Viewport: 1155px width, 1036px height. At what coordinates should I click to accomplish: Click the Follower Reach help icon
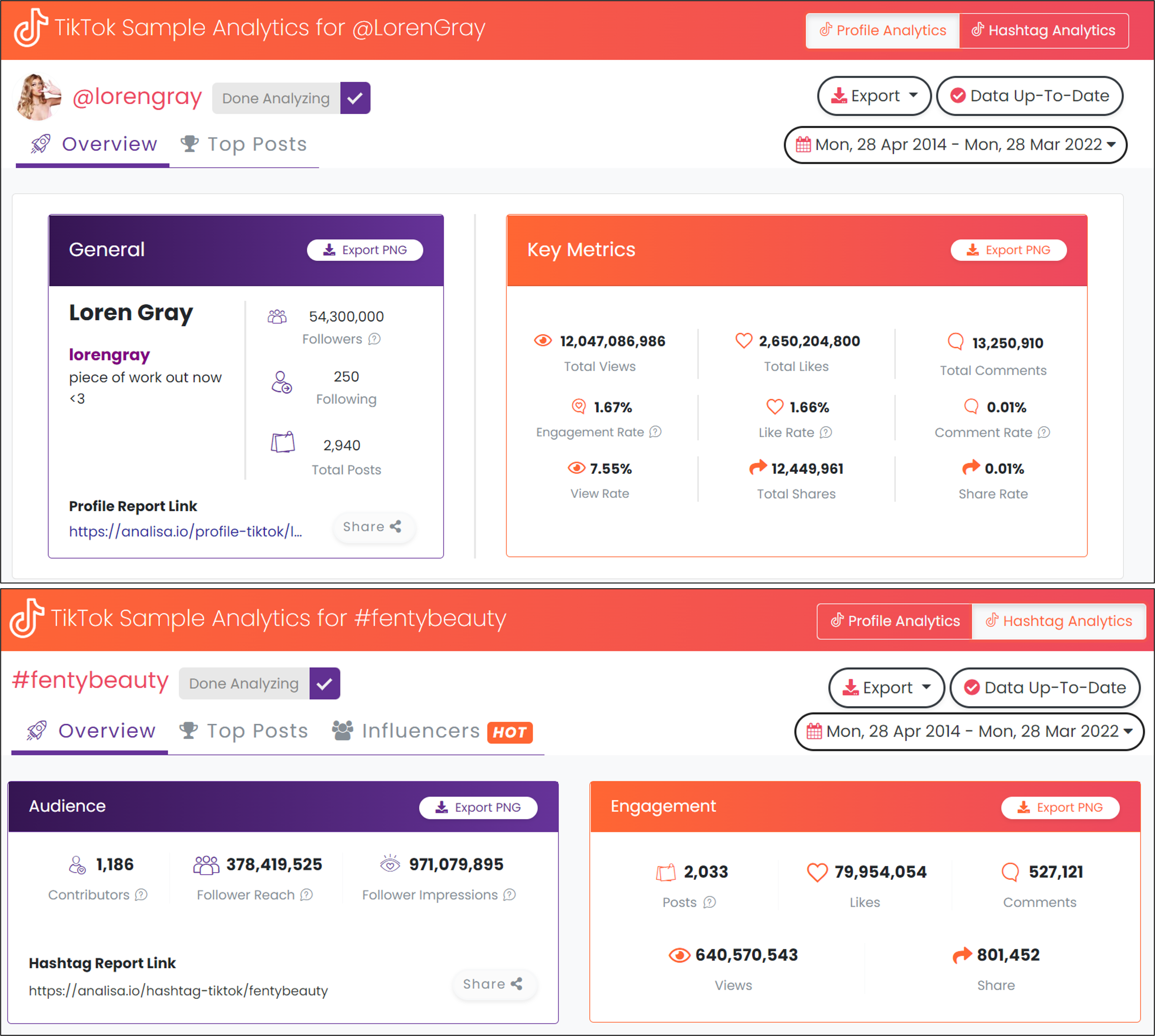(x=307, y=895)
